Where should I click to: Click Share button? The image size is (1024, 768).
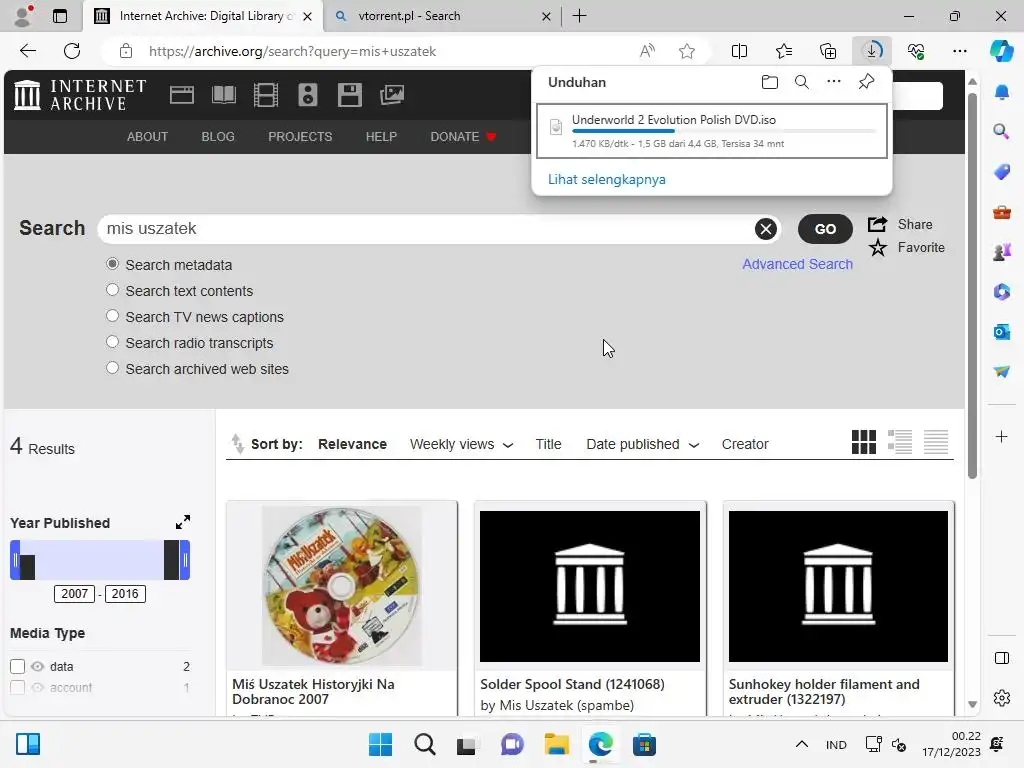900,224
